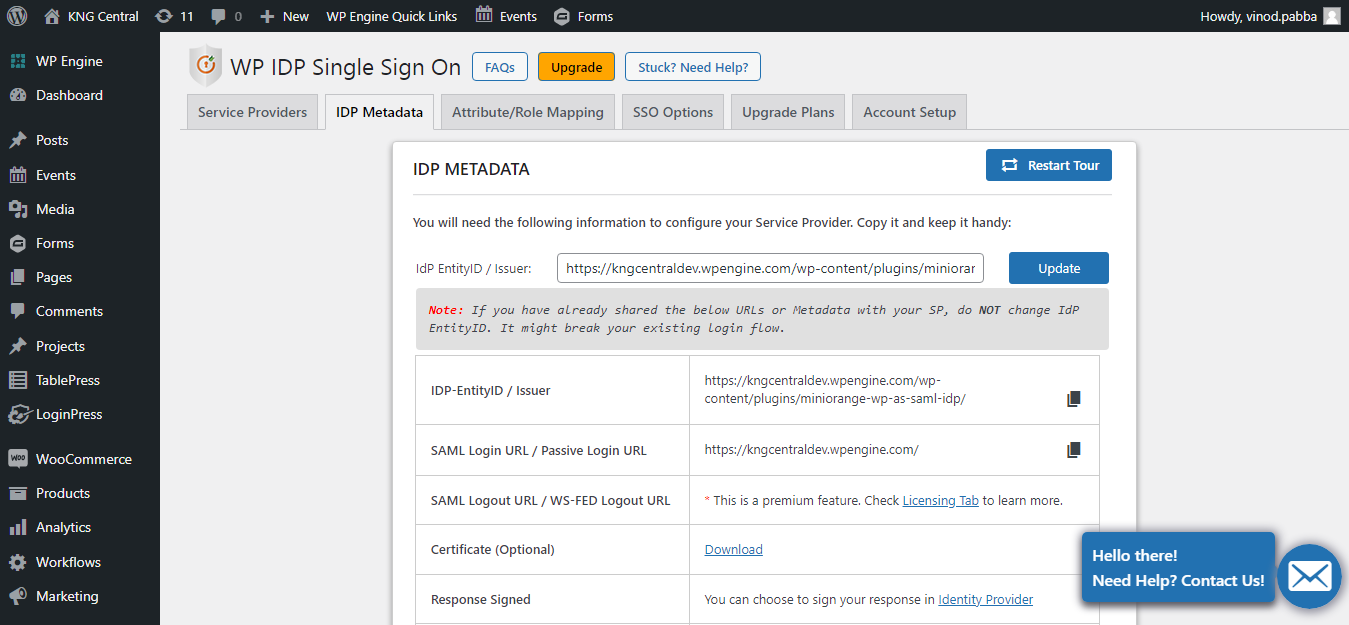Click the Response Signed row label

(481, 599)
